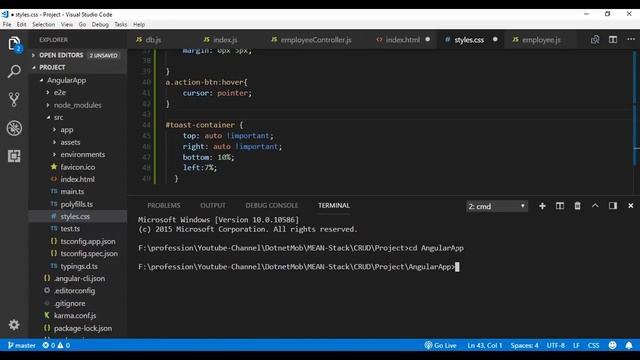The height and width of the screenshot is (360, 640).
Task: Open the File menu
Action: 7,24
